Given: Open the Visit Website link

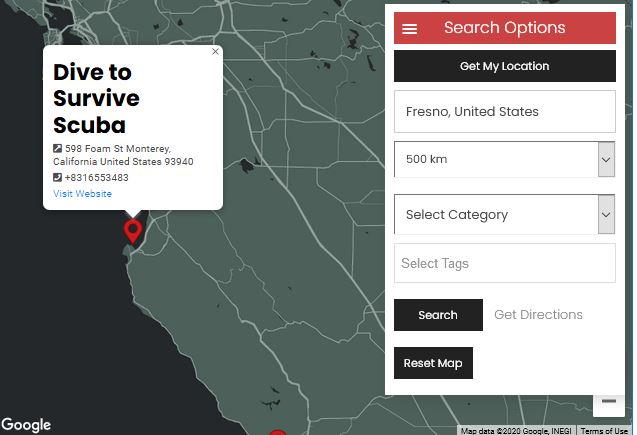Looking at the screenshot, I should tap(82, 194).
